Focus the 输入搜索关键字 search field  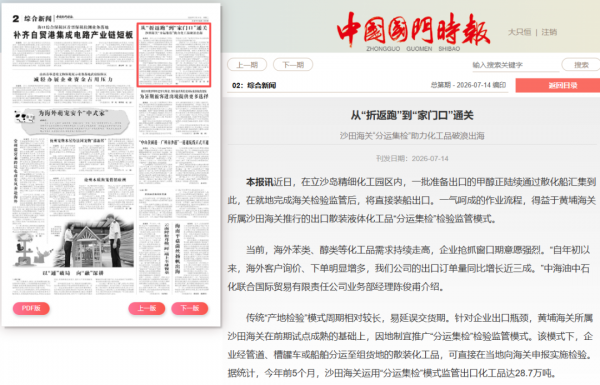[x=515, y=65]
